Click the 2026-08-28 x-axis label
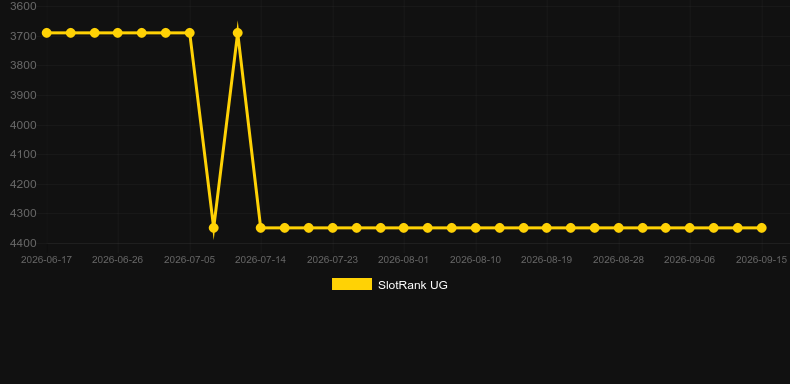 [618, 260]
